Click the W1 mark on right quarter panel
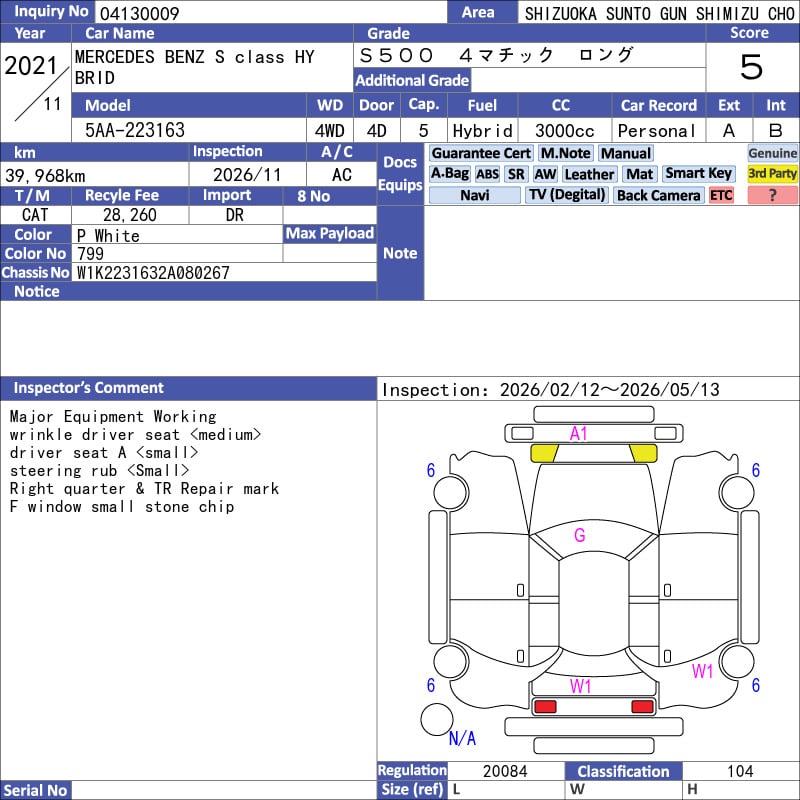The height and width of the screenshot is (800, 800). [x=703, y=671]
